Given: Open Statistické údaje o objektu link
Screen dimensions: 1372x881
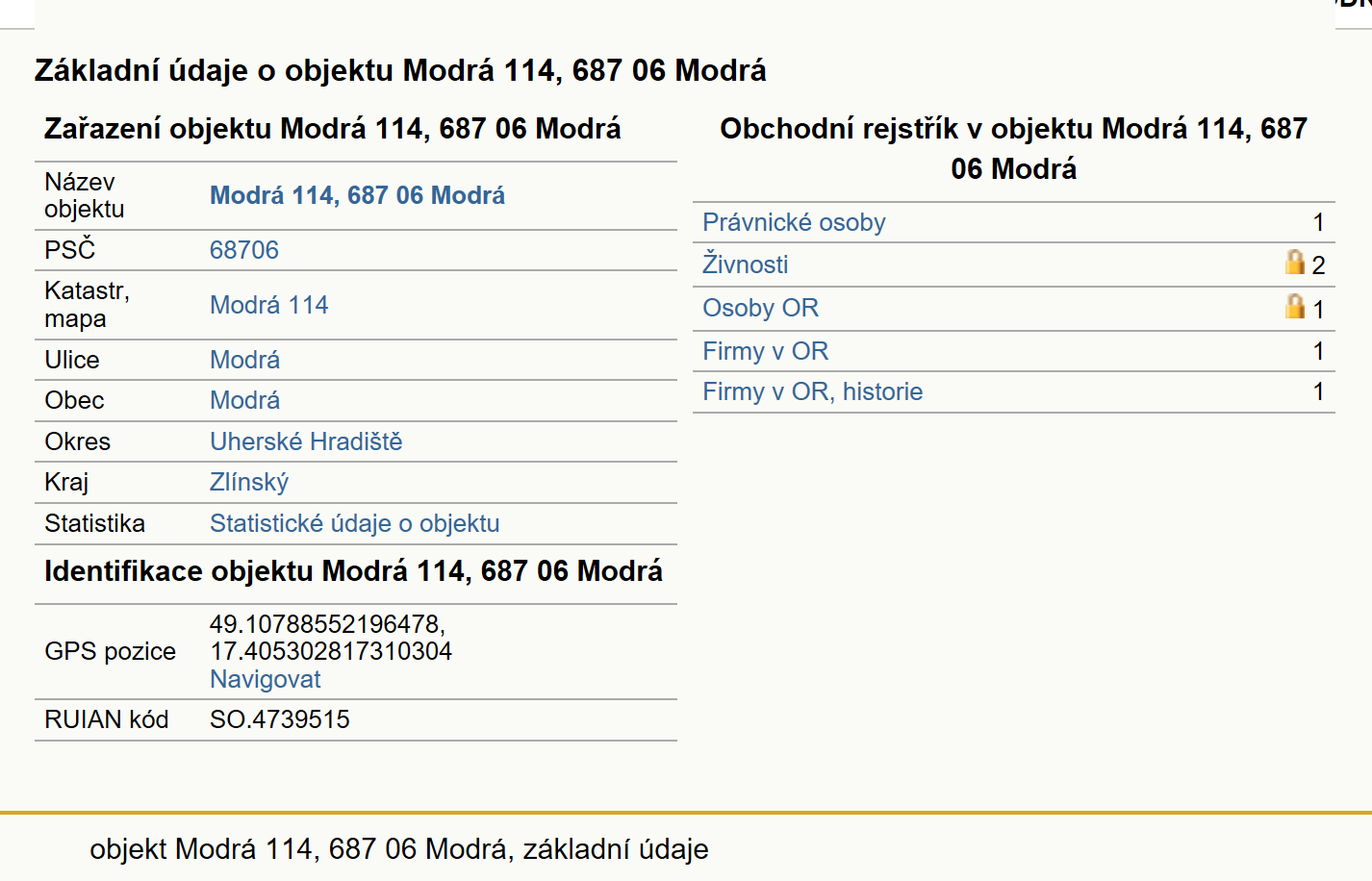Looking at the screenshot, I should click(354, 523).
